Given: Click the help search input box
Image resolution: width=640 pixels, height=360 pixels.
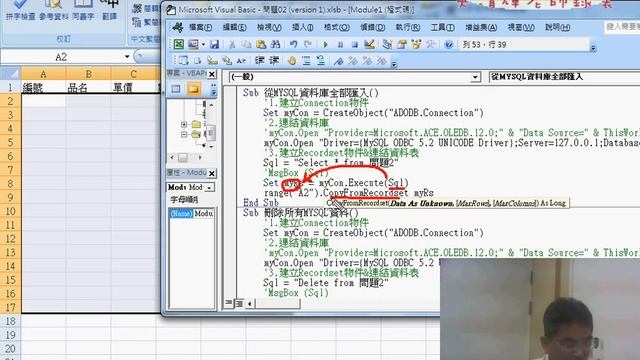Looking at the screenshot, I should 622,27.
